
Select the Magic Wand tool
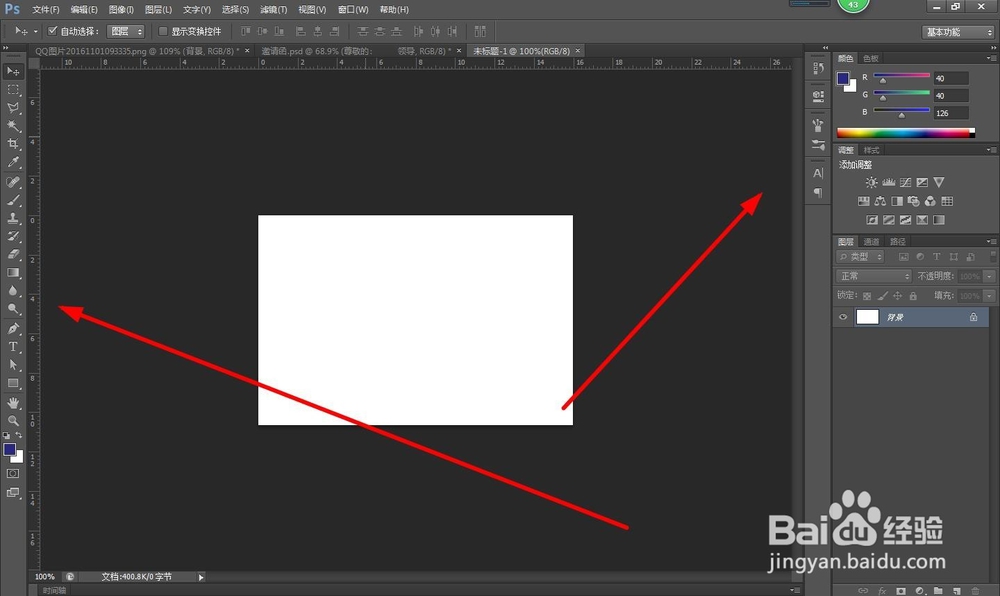[13, 126]
